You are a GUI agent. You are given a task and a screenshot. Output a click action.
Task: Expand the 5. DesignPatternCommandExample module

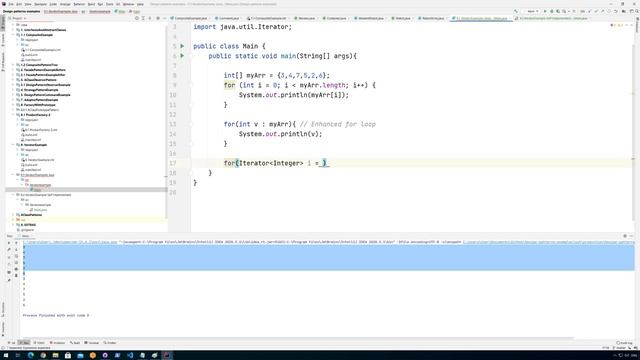13,95
